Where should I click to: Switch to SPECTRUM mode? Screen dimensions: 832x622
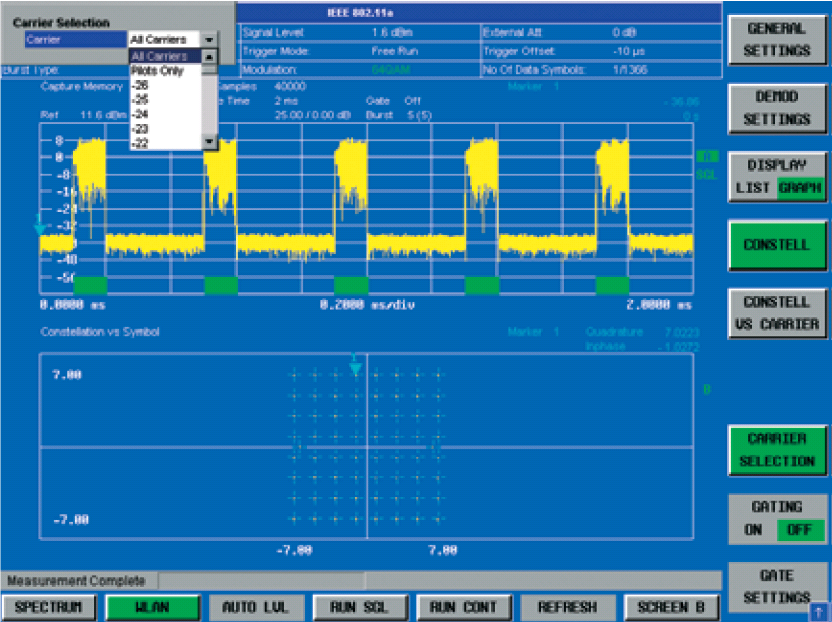tap(47, 607)
